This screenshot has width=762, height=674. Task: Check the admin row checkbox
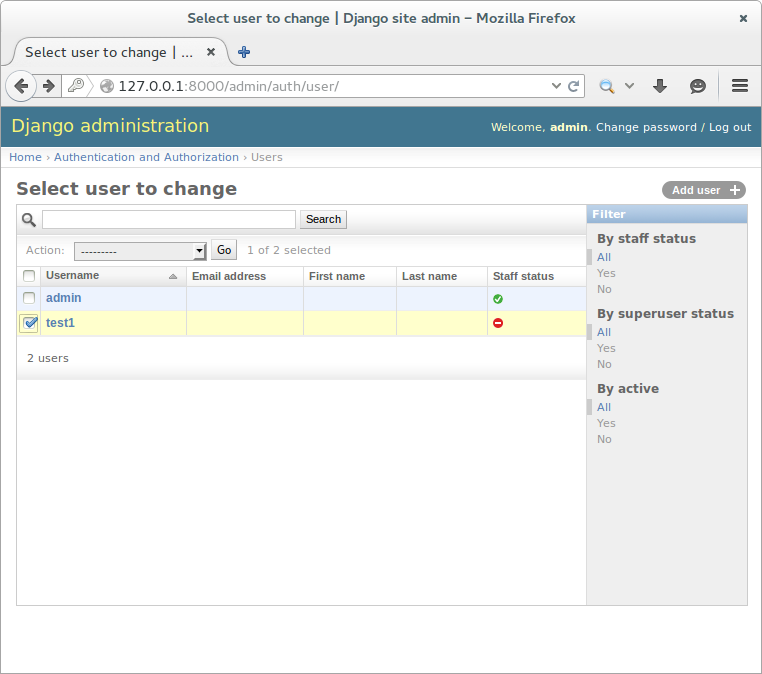[x=29, y=298]
